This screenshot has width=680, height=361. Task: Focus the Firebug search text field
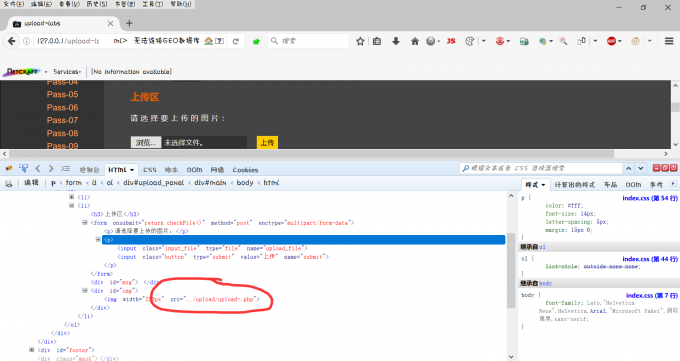pyautogui.click(x=541, y=168)
